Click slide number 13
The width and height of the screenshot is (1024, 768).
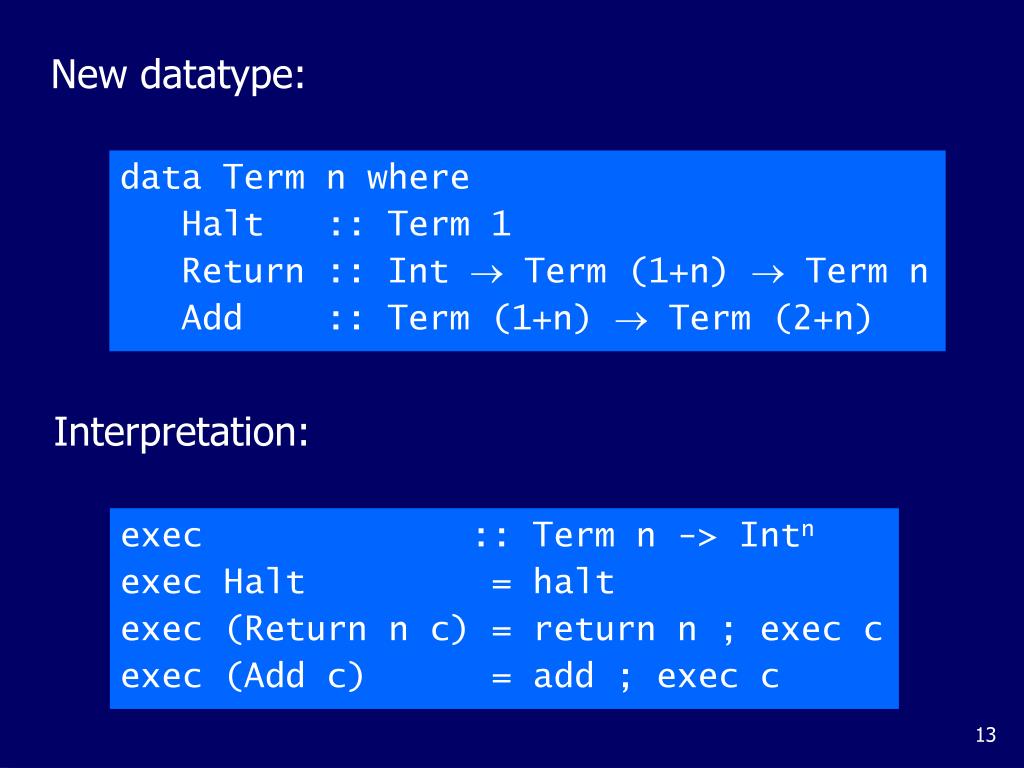985,735
